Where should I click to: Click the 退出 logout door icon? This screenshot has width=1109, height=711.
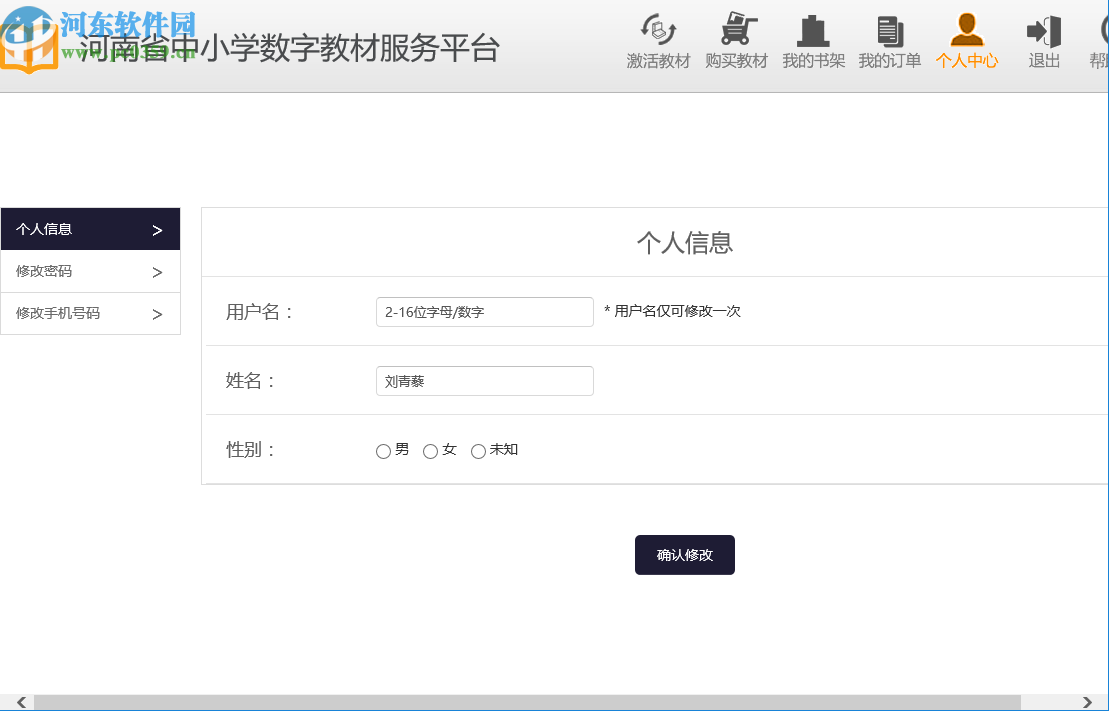click(1042, 30)
